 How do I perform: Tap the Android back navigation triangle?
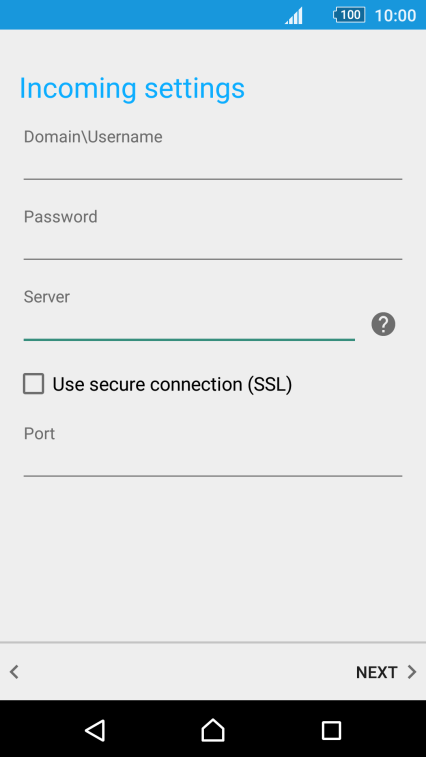(x=95, y=730)
